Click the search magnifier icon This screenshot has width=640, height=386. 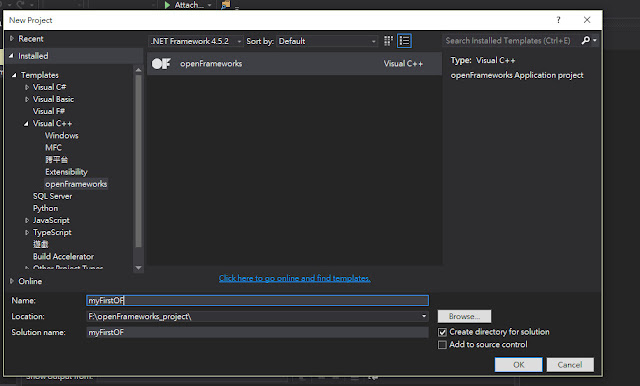point(586,40)
